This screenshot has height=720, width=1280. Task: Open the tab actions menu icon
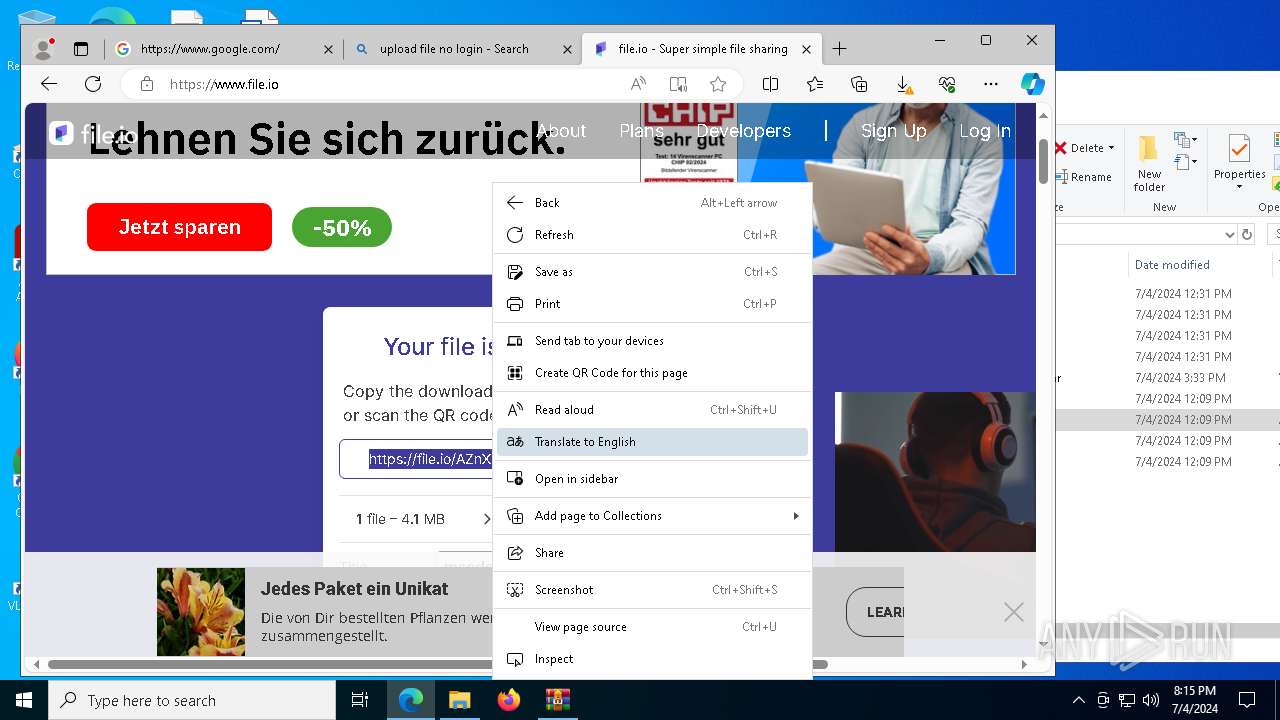[81, 48]
